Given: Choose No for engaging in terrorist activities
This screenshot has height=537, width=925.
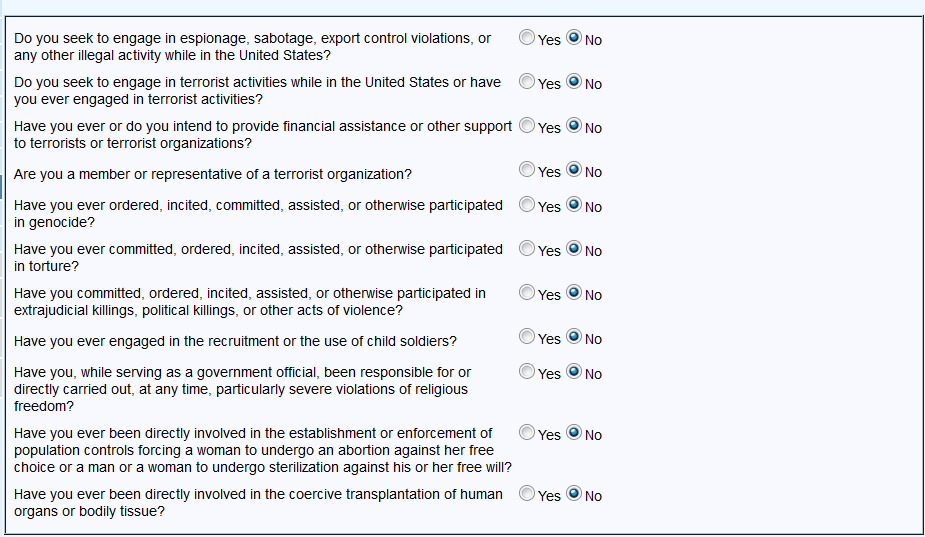Looking at the screenshot, I should (x=574, y=82).
